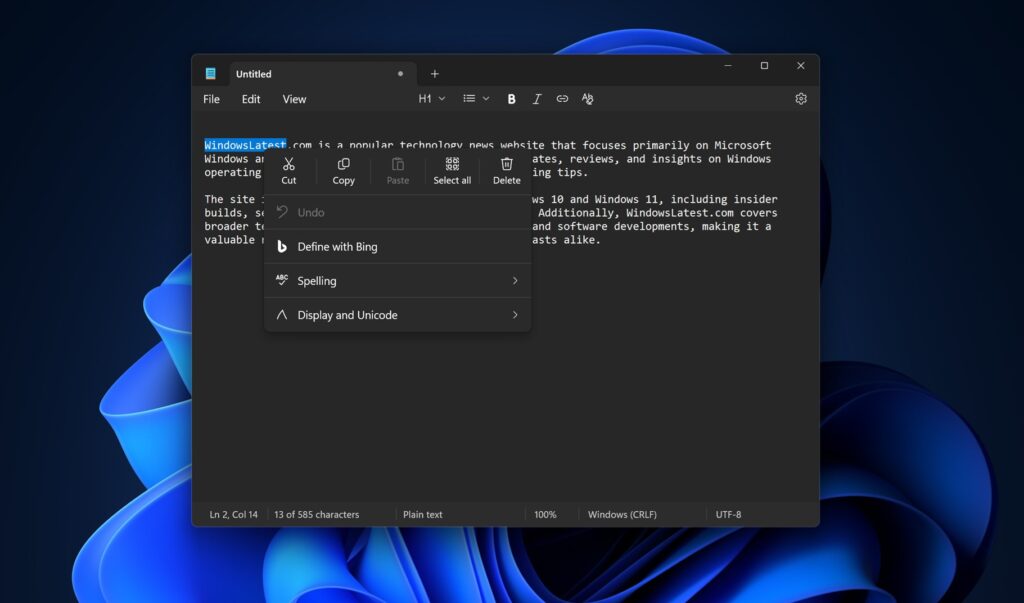Open the File menu
Image resolution: width=1024 pixels, height=603 pixels.
click(211, 98)
